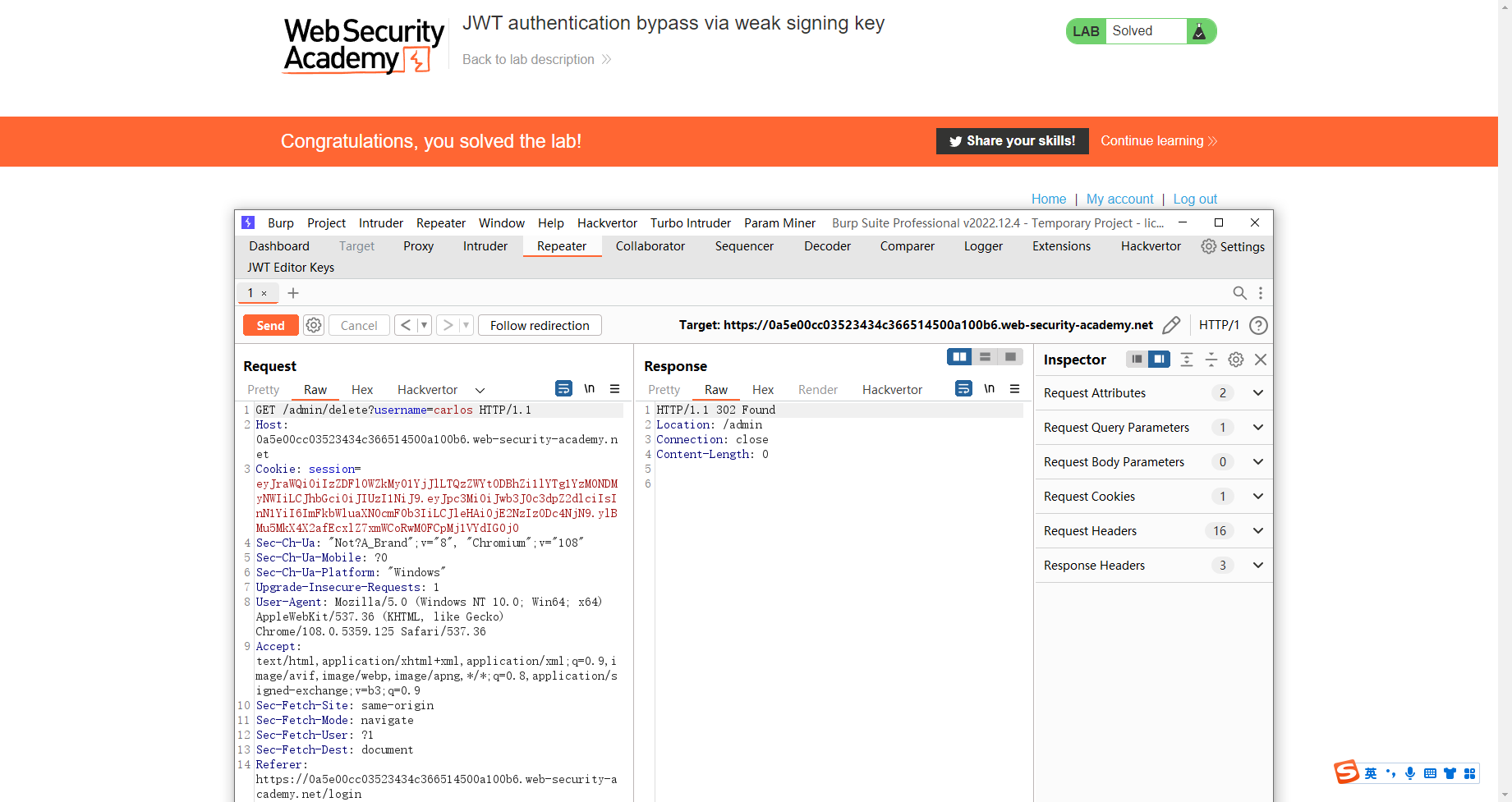Click the Web Security Academy logo
The height and width of the screenshot is (802, 1512).
click(364, 46)
